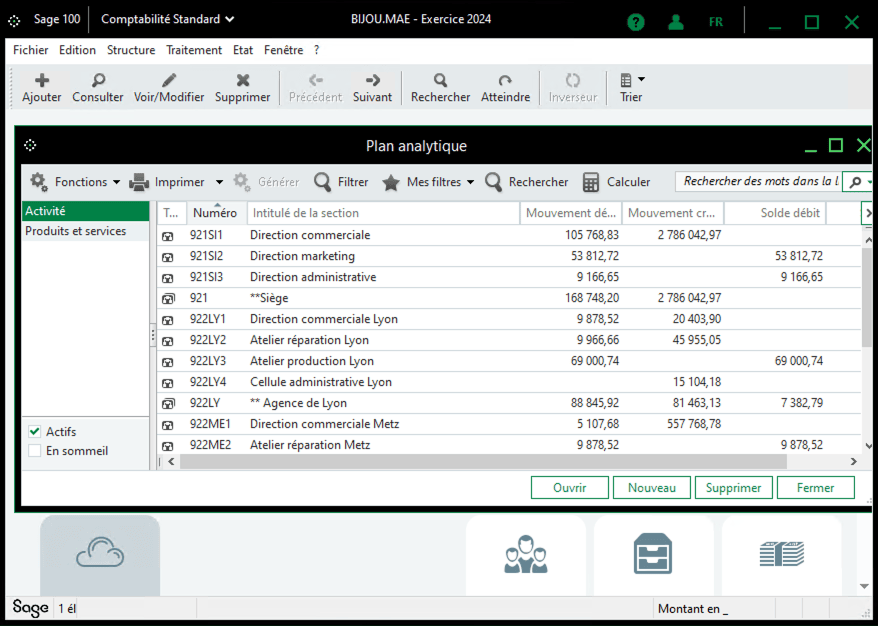This screenshot has width=878, height=626.
Task: Click the Fermer button
Action: point(816,488)
